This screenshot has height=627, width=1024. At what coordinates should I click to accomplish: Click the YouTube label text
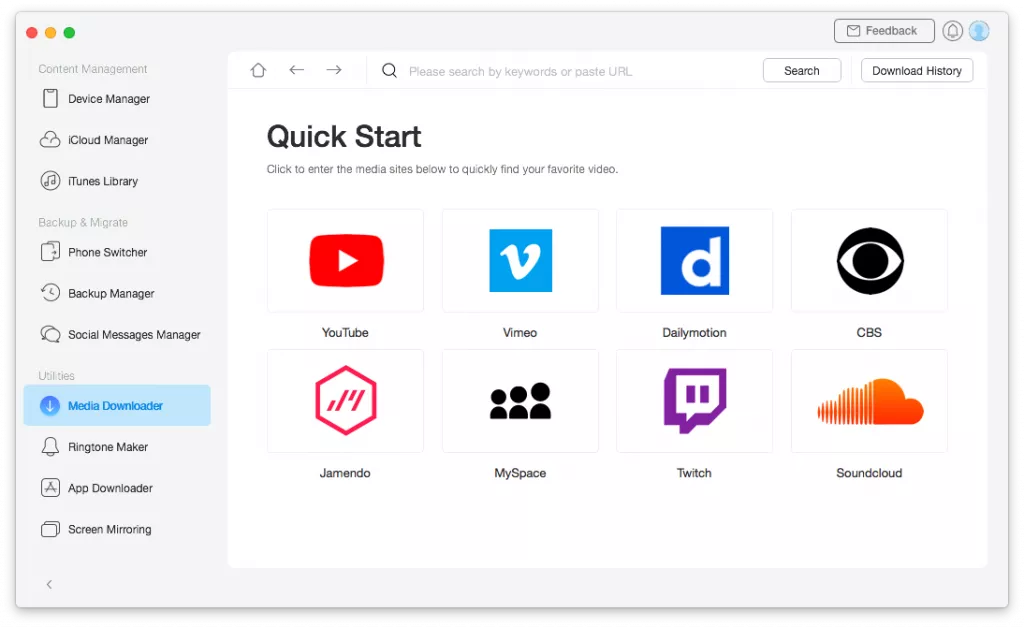345,332
